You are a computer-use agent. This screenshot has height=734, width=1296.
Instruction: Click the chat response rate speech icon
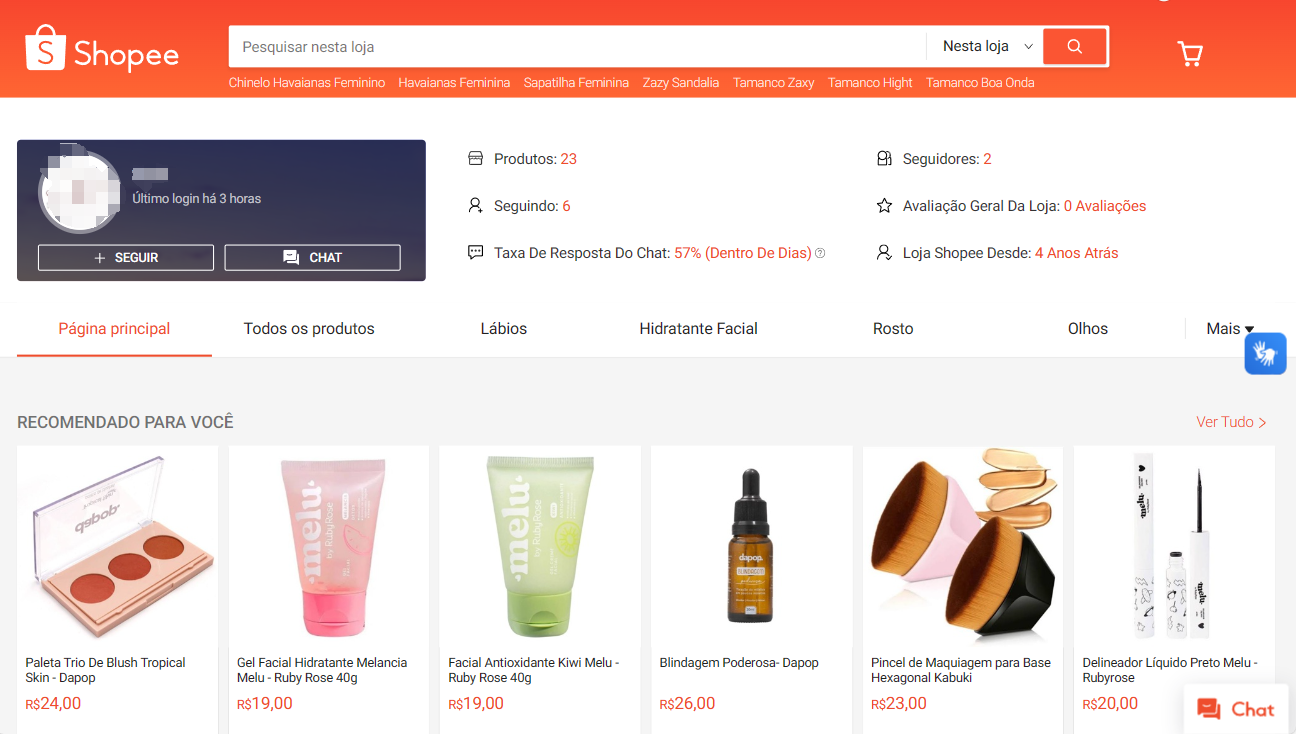point(476,252)
